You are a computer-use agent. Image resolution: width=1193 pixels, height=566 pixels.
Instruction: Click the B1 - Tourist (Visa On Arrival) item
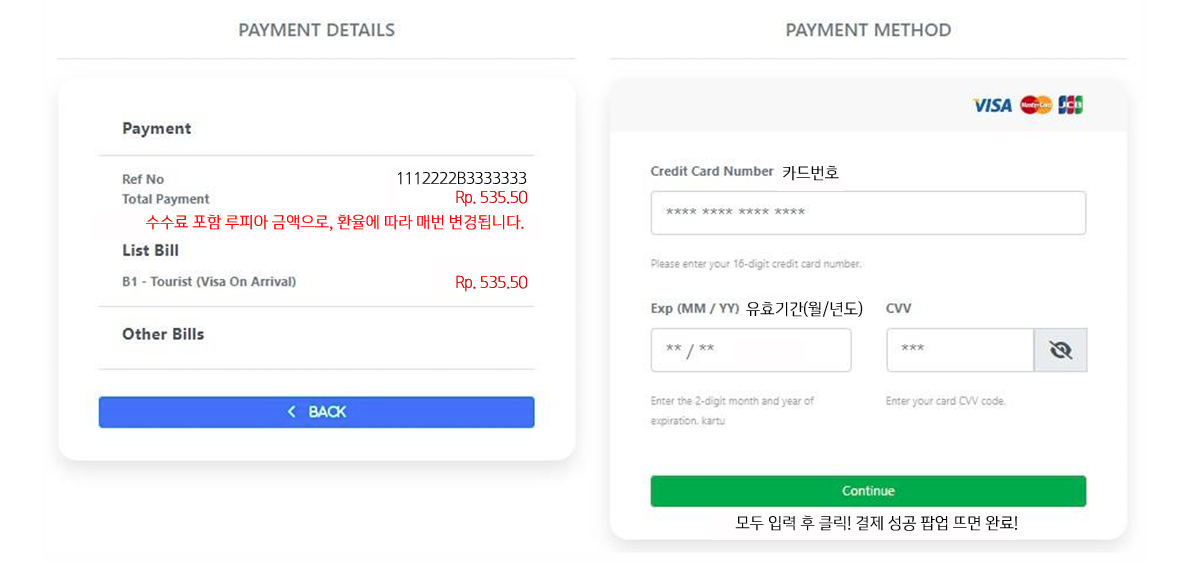[209, 282]
